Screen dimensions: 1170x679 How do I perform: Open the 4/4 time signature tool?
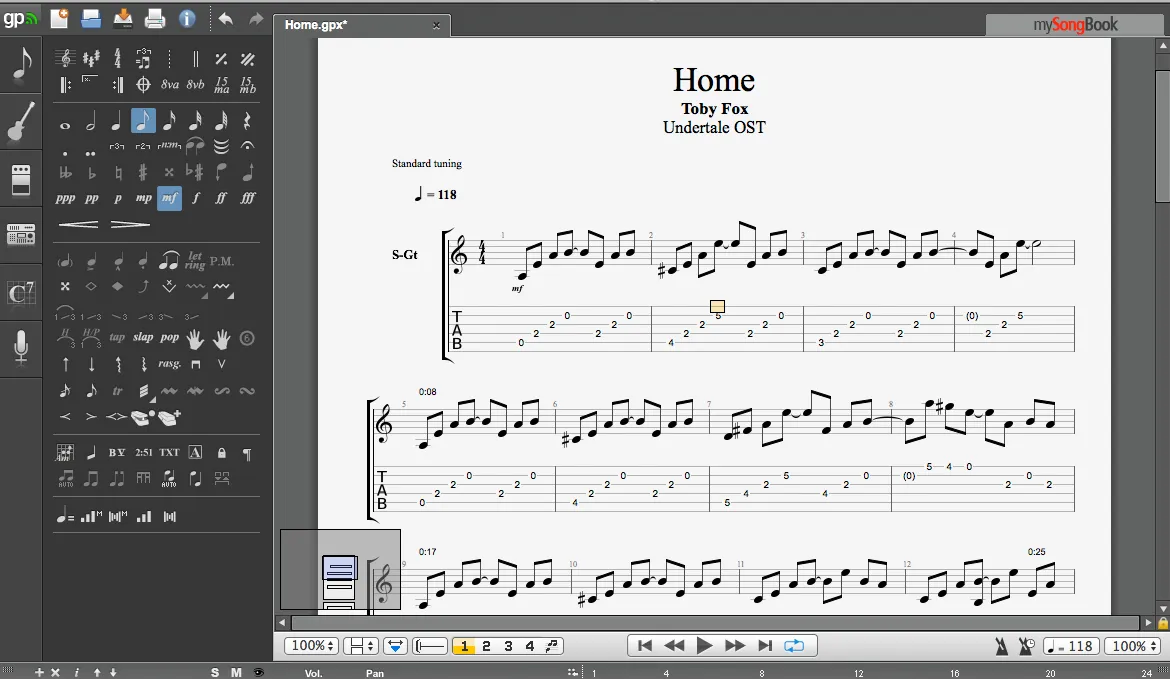(117, 58)
